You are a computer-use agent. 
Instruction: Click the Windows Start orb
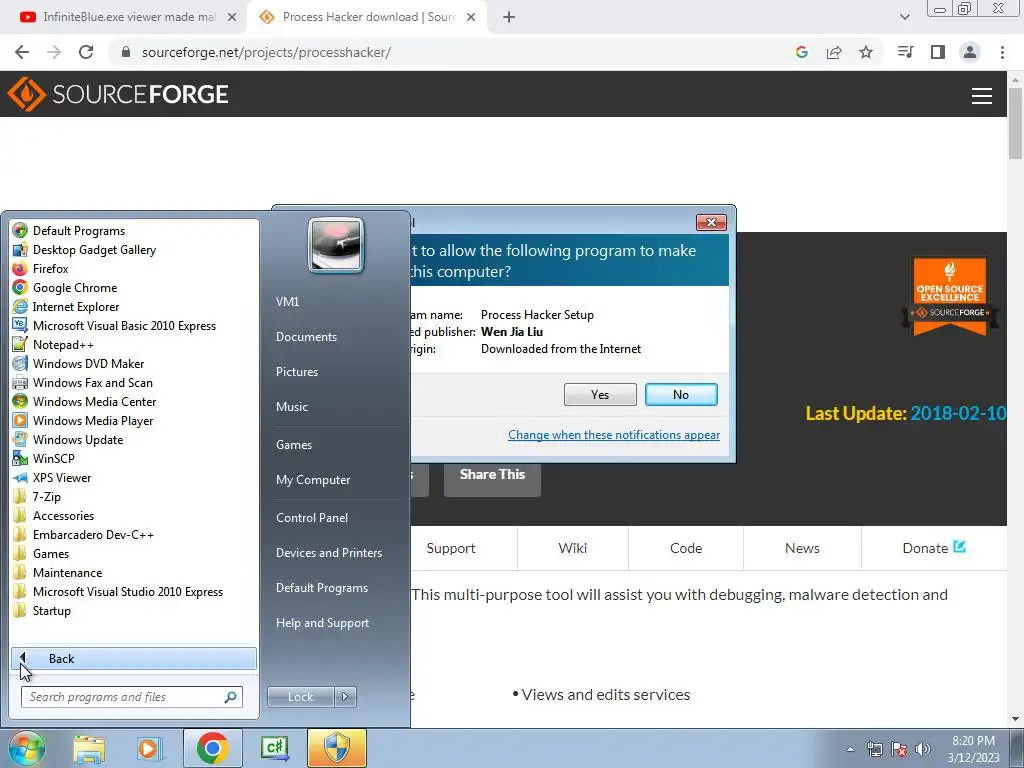point(26,748)
